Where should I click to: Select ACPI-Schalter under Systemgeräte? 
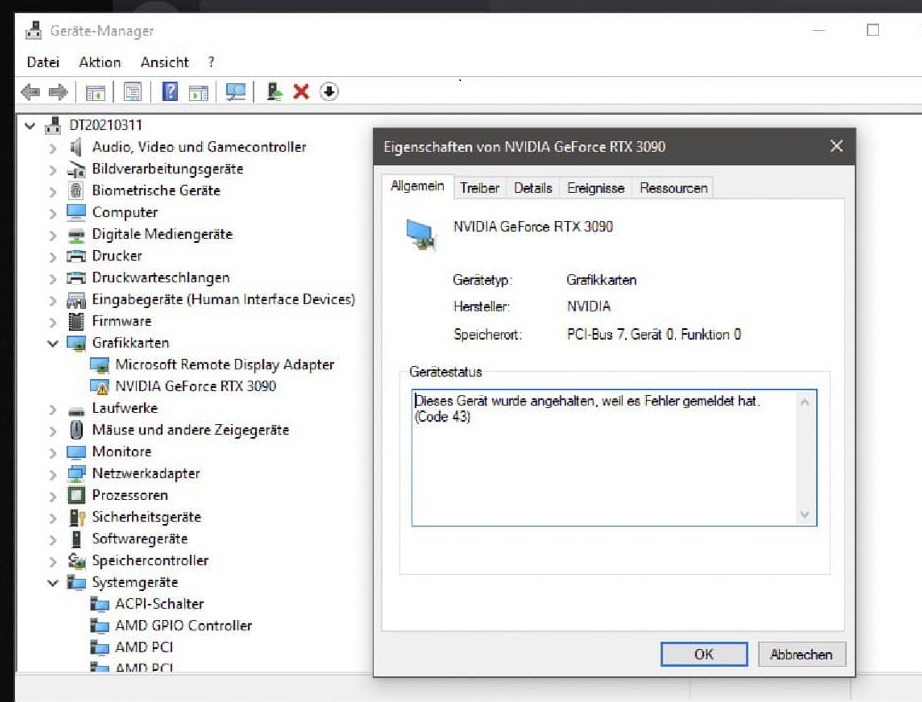(159, 604)
